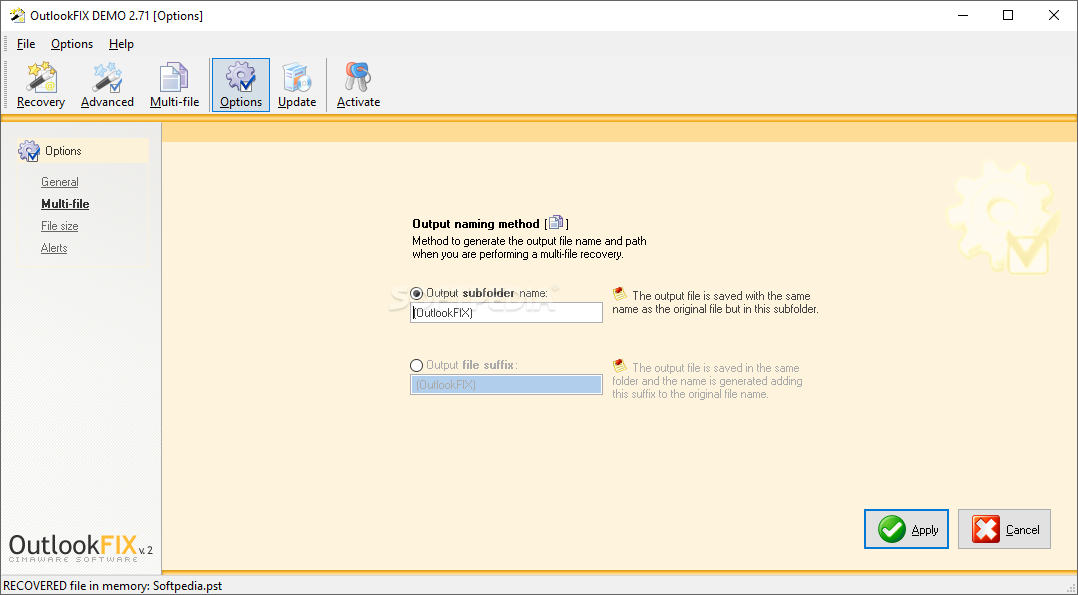The height and width of the screenshot is (595, 1078).
Task: Click the multi-file icon beside Output naming method
Action: coord(556,223)
